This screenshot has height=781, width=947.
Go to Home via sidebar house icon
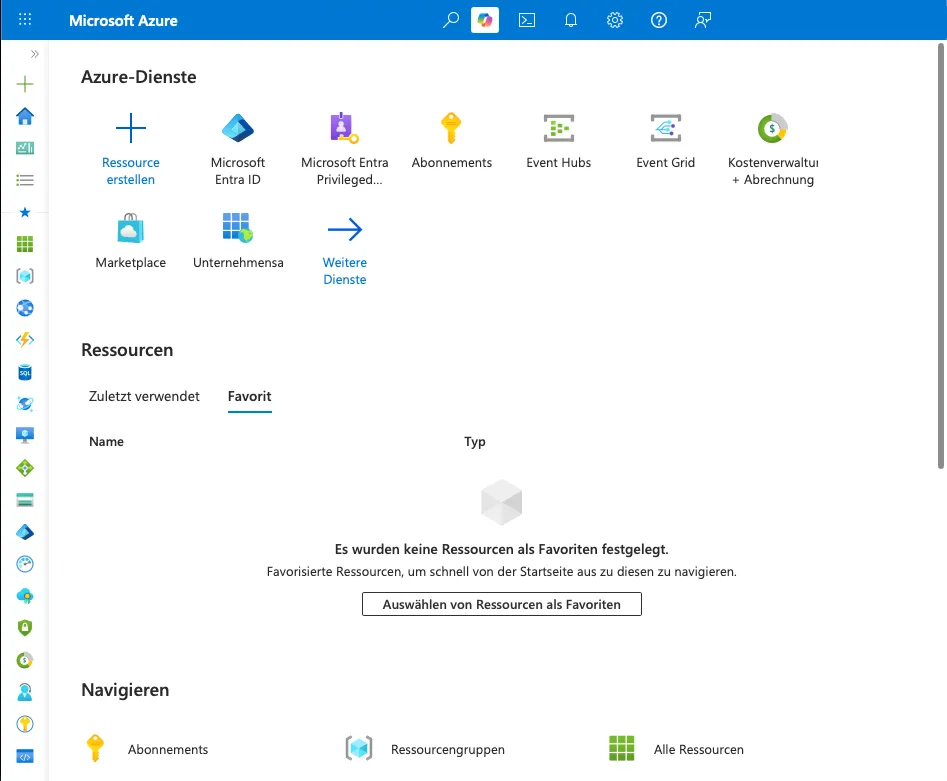tap(25, 116)
